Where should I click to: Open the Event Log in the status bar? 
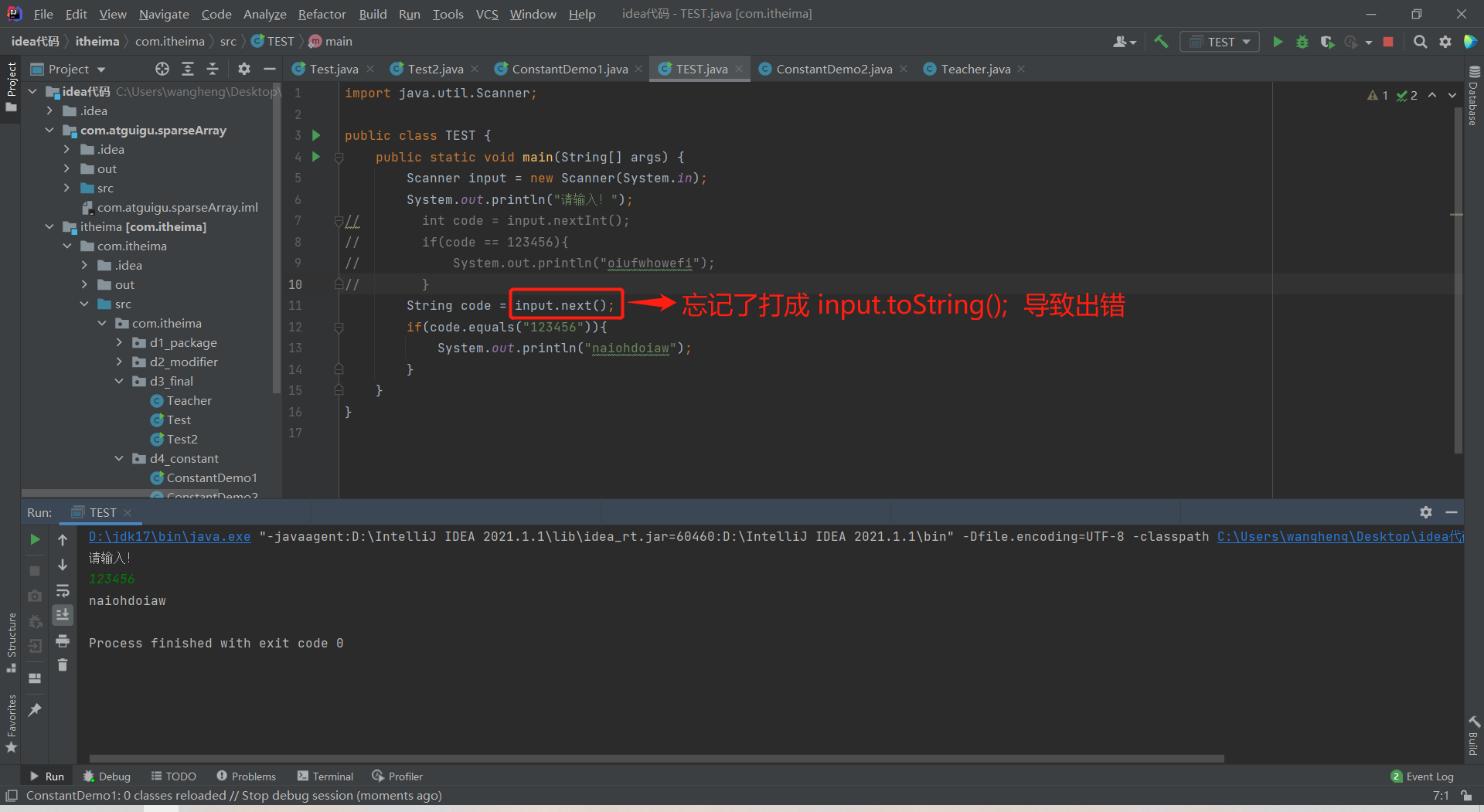pyautogui.click(x=1422, y=776)
